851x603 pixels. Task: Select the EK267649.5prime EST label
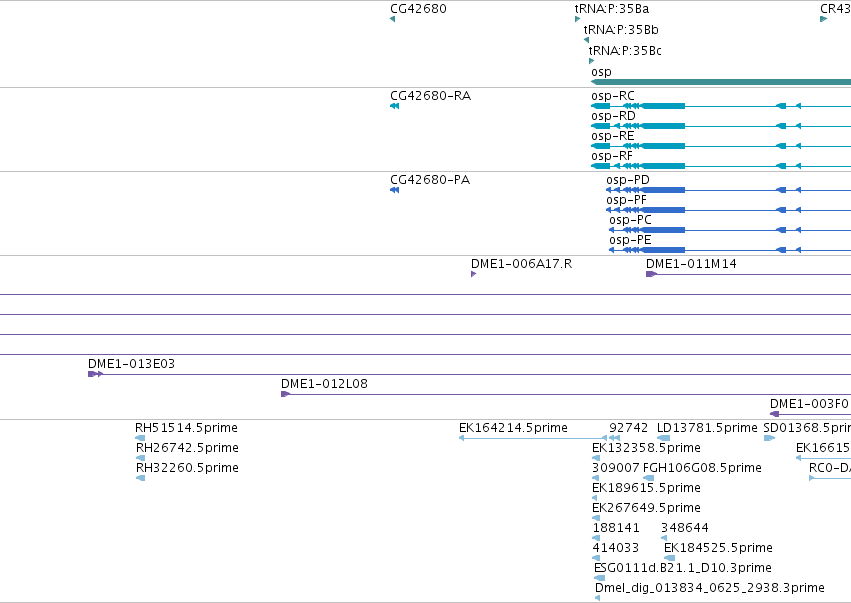(646, 509)
